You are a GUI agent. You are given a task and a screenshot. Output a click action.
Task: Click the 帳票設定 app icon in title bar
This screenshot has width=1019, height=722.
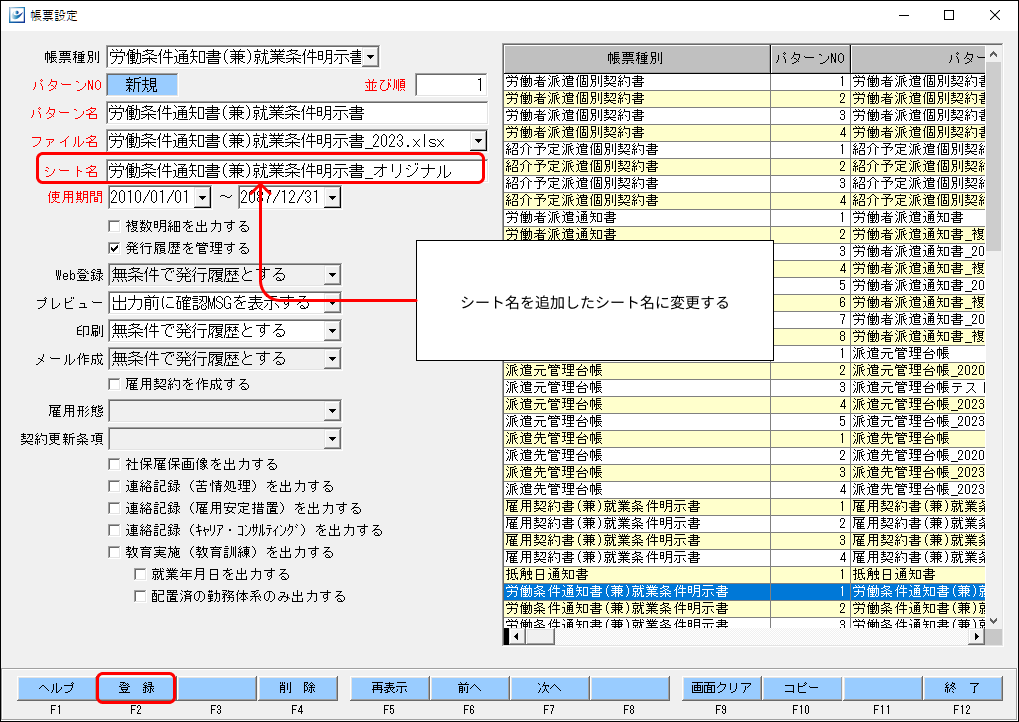[17, 14]
